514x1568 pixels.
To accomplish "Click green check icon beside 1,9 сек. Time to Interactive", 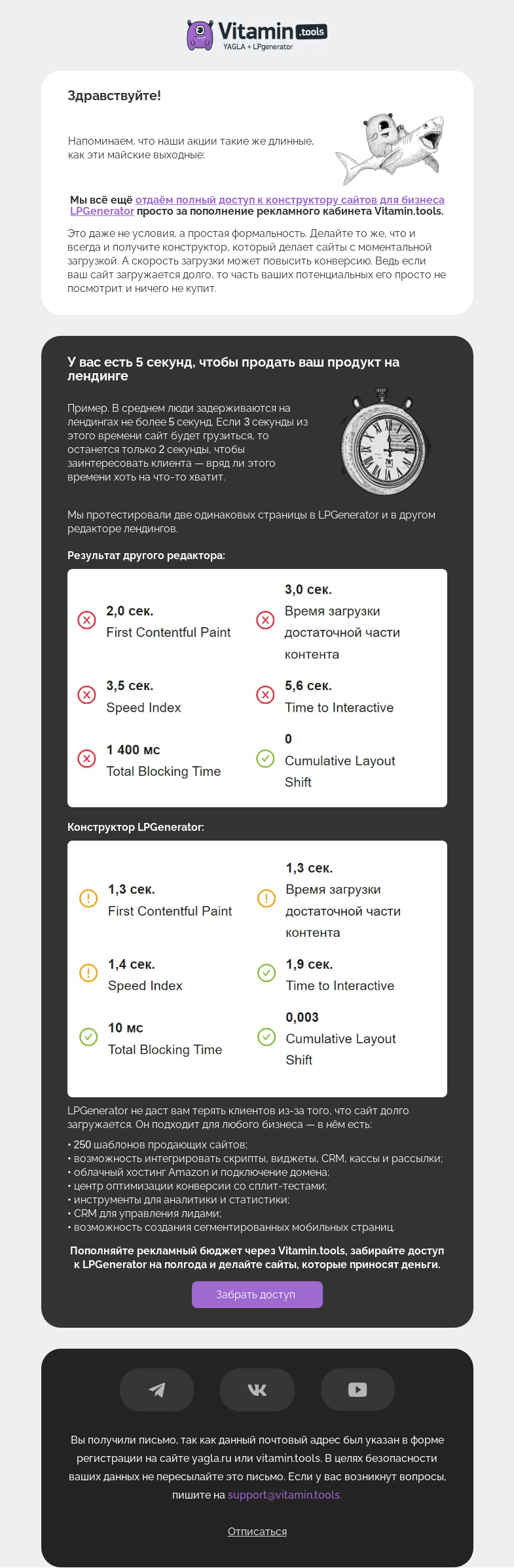I will coord(266,973).
